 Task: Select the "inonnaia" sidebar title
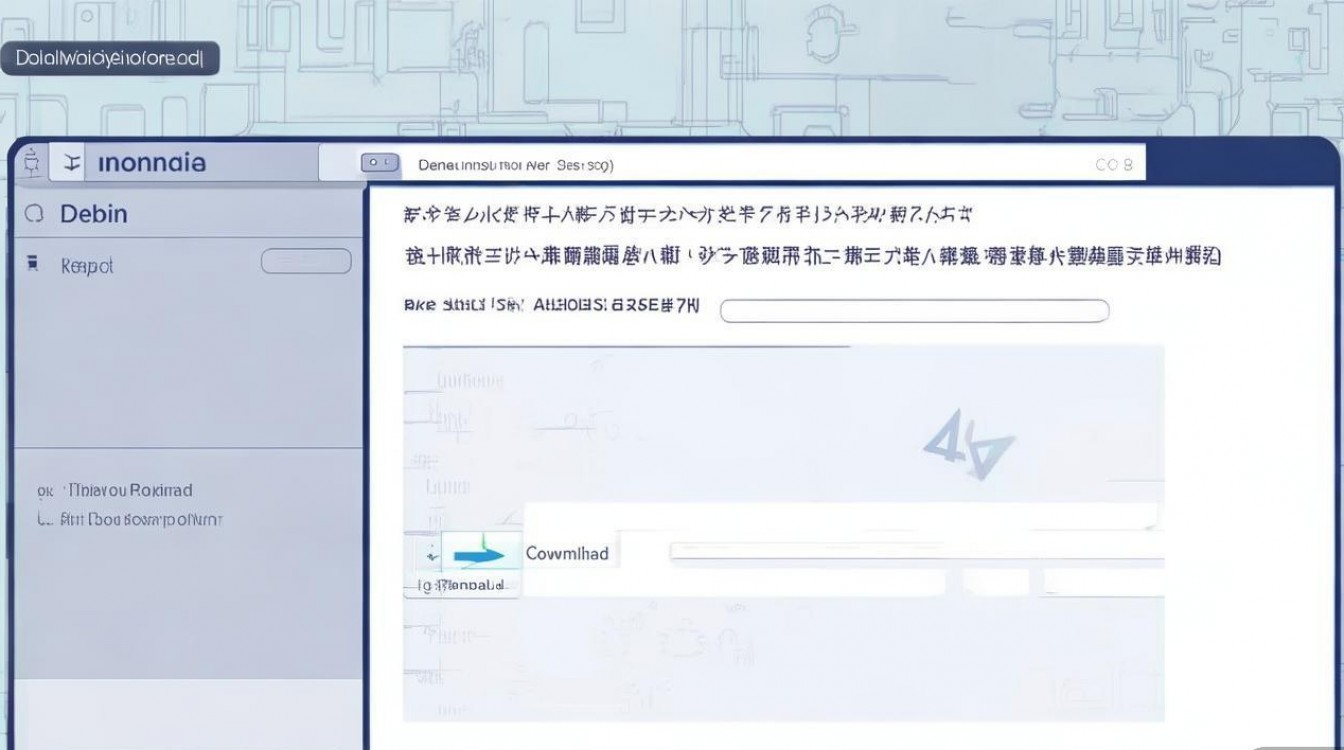(152, 162)
